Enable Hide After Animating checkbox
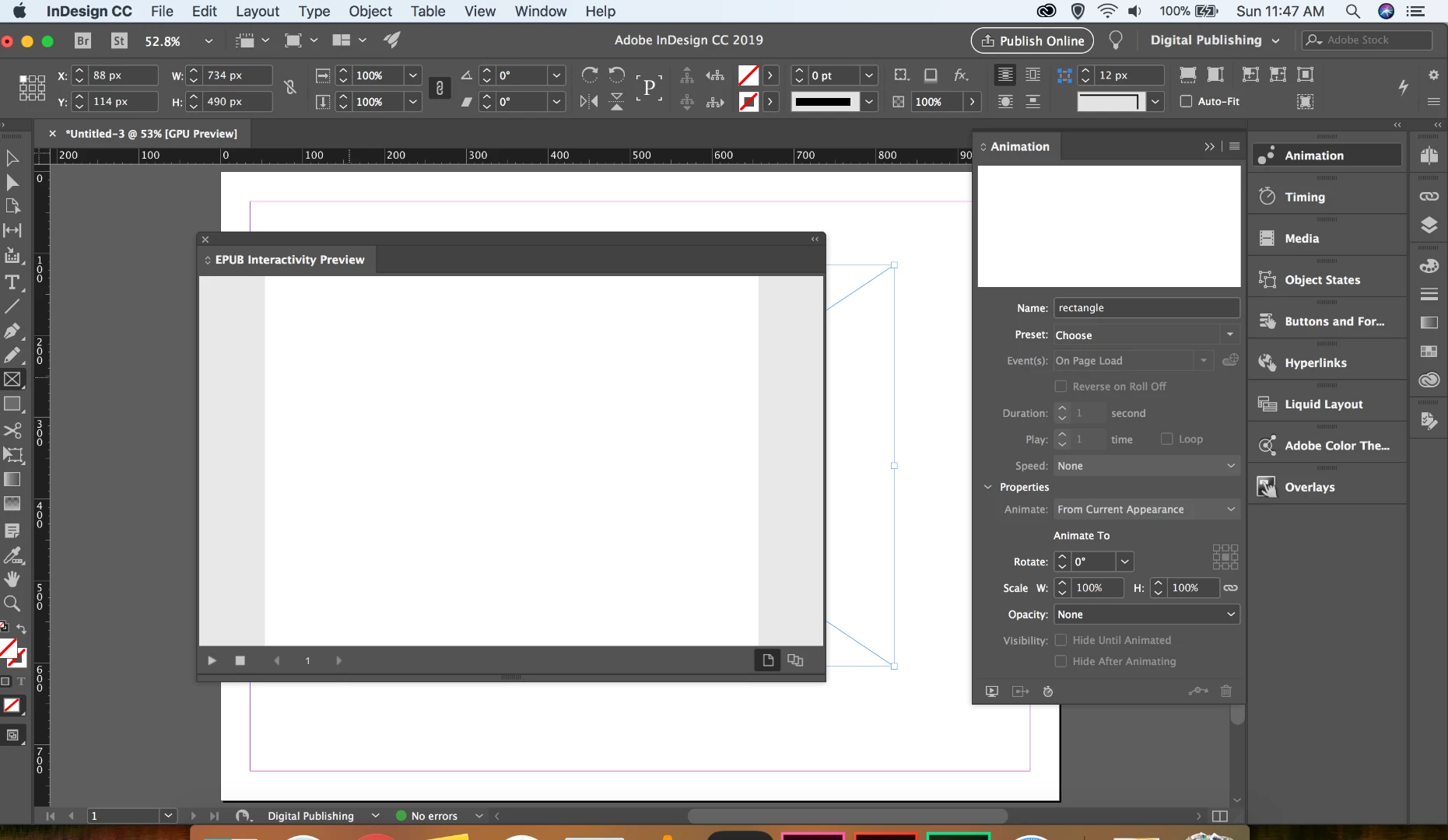1448x840 pixels. (1061, 661)
